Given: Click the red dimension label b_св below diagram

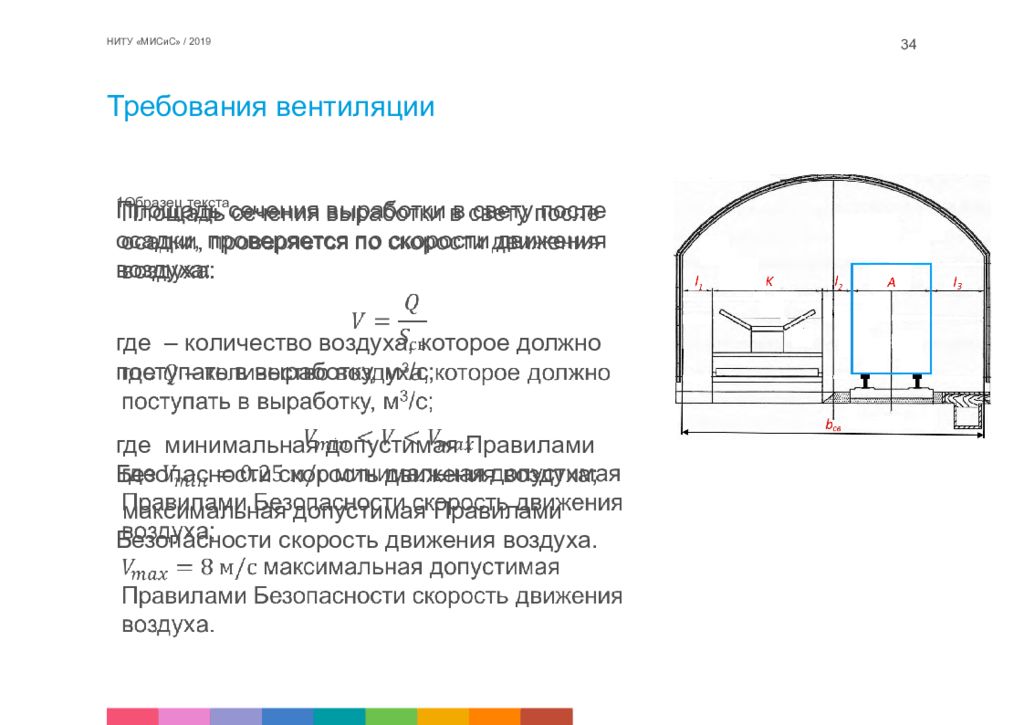Looking at the screenshot, I should [x=833, y=425].
